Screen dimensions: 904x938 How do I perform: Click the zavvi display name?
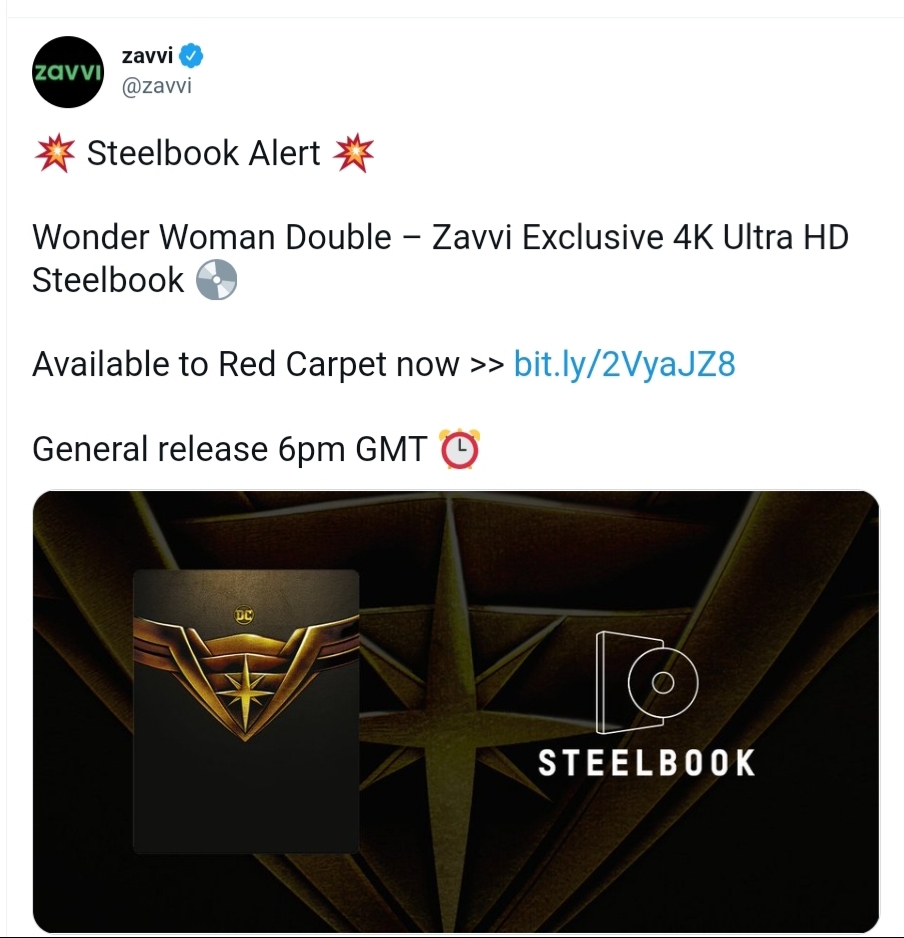[x=147, y=56]
